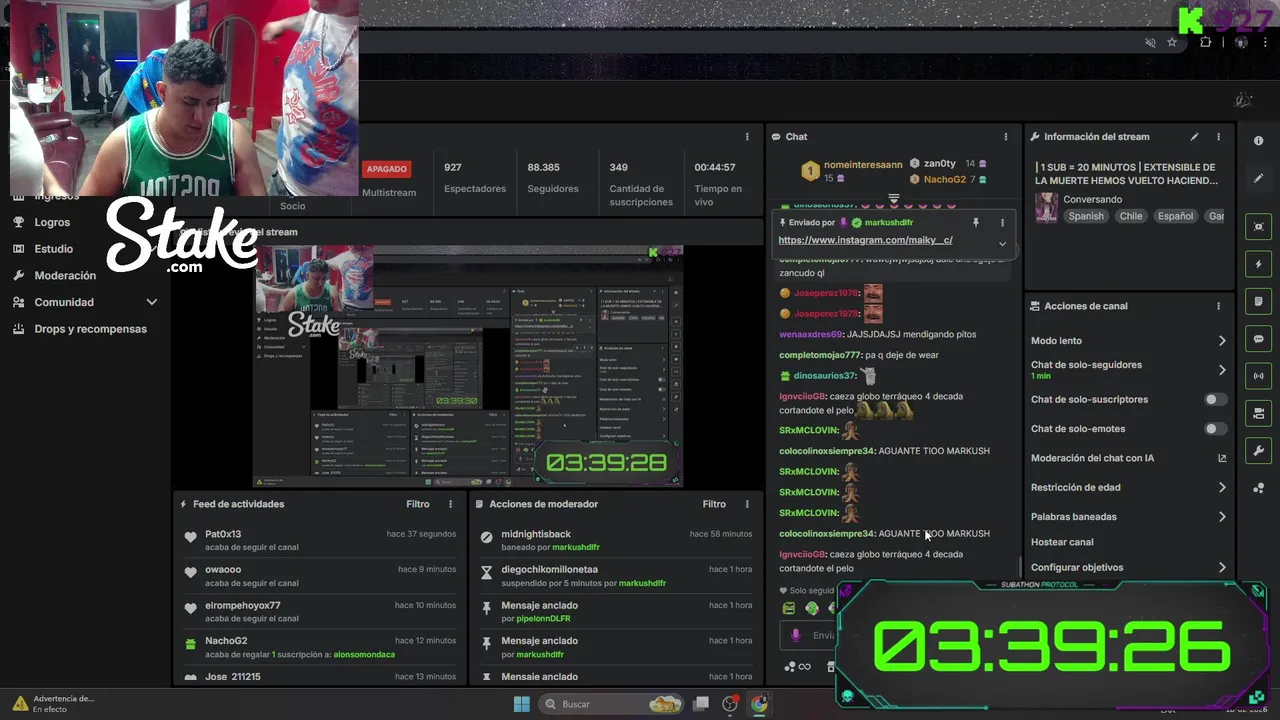Image resolution: width=1280 pixels, height=720 pixels.
Task: Open the Feed de actividades options menu
Action: 450,504
